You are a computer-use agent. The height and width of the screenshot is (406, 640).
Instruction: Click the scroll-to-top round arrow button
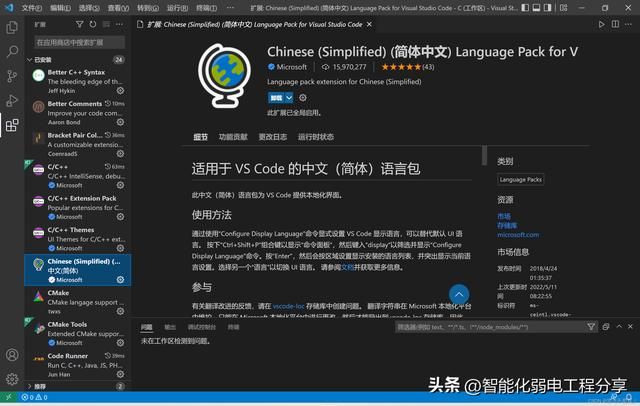coord(459,295)
